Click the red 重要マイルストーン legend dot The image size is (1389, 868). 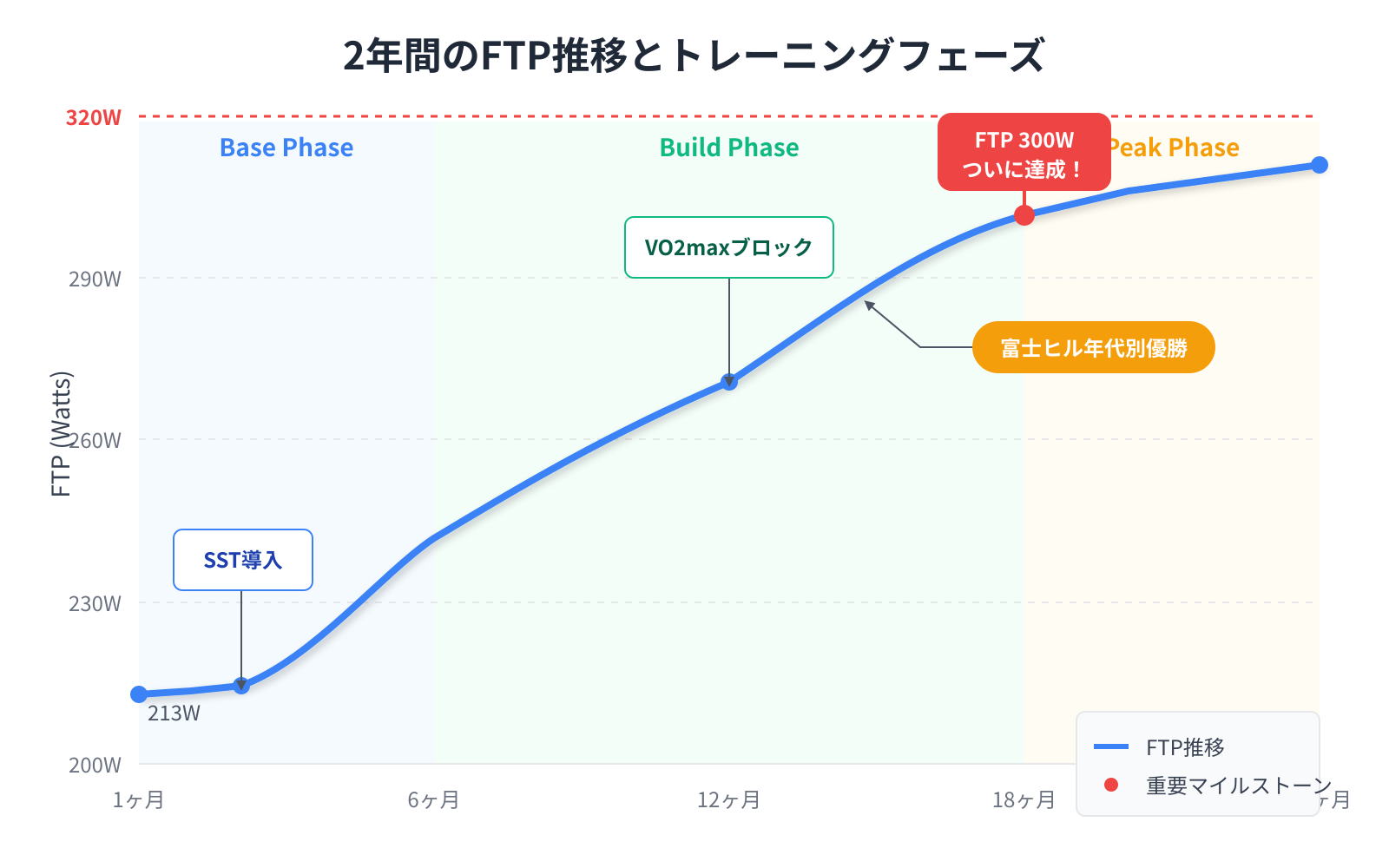(1110, 785)
